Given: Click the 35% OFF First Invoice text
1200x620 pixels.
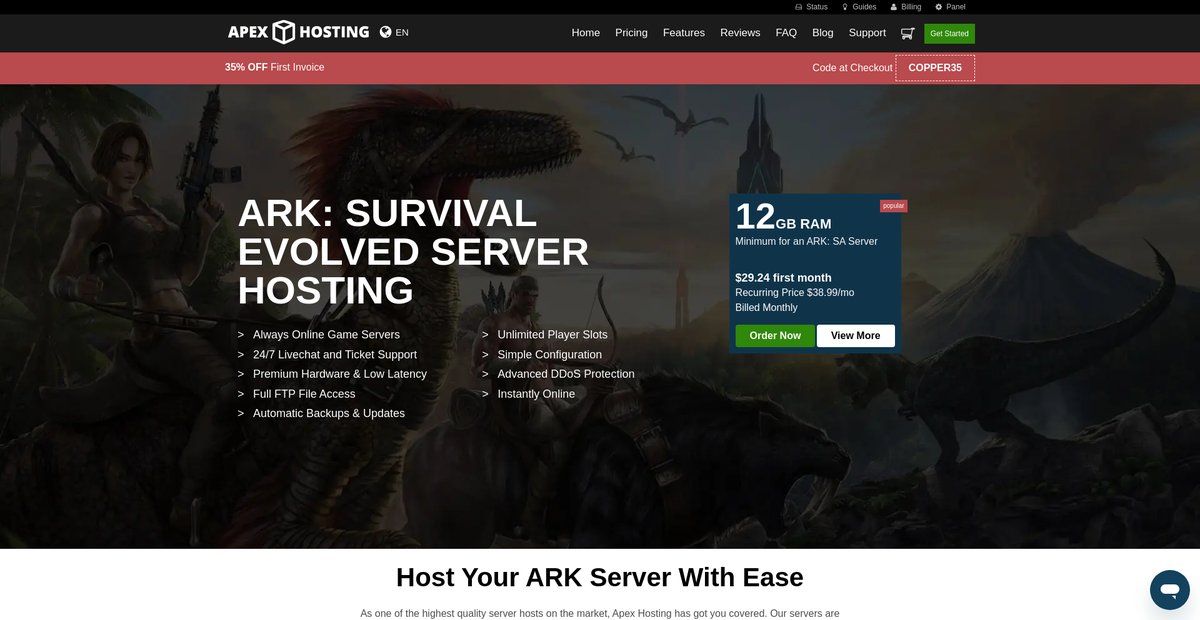Looking at the screenshot, I should coord(274,67).
